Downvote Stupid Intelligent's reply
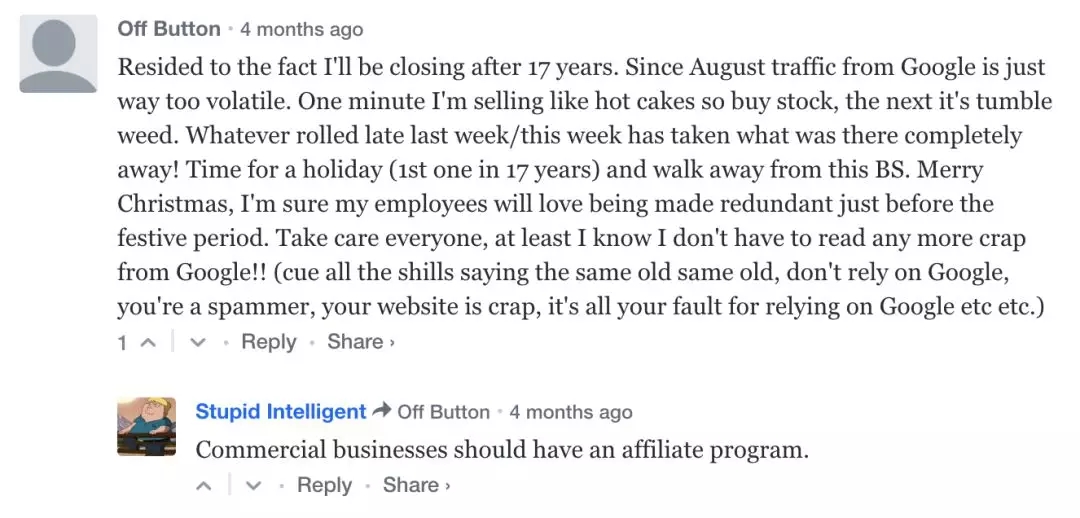This screenshot has width=1080, height=518. coord(254,486)
